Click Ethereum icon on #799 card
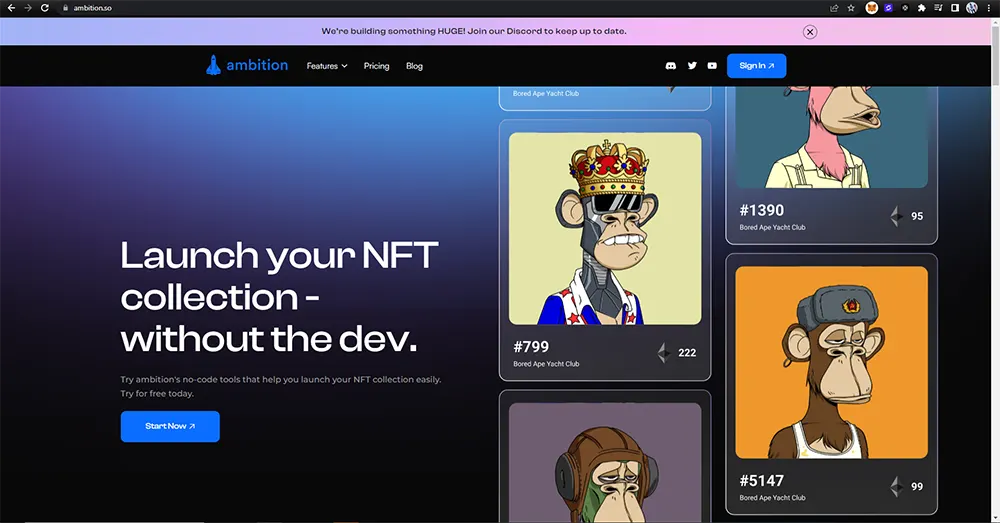1000x523 pixels. (664, 353)
